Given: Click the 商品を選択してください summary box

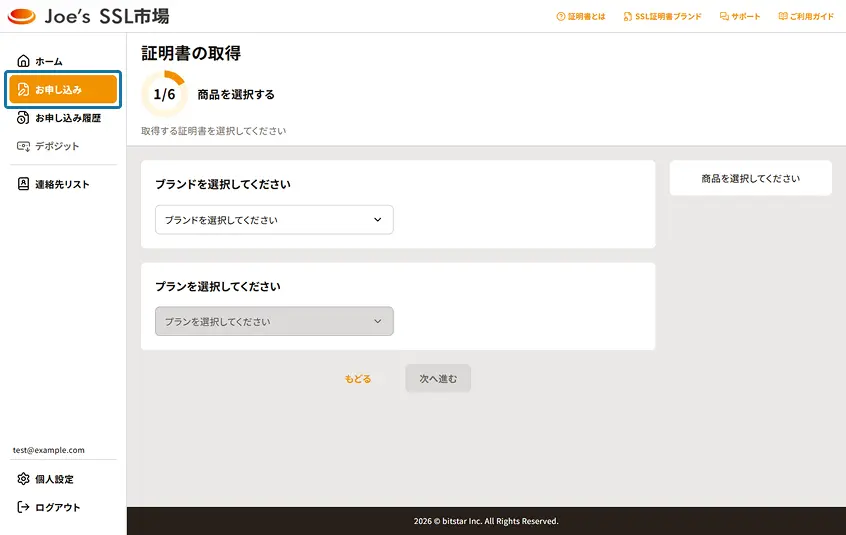Looking at the screenshot, I should pyautogui.click(x=751, y=178).
